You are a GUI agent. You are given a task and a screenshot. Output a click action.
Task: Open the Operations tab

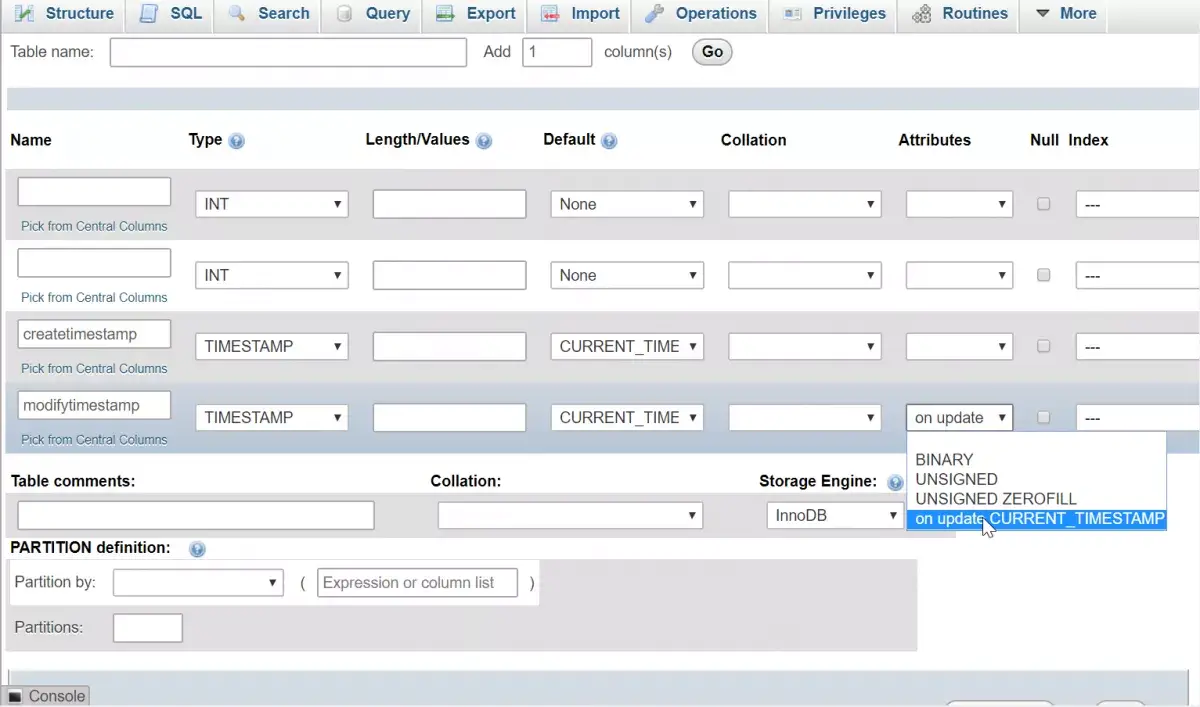(701, 14)
